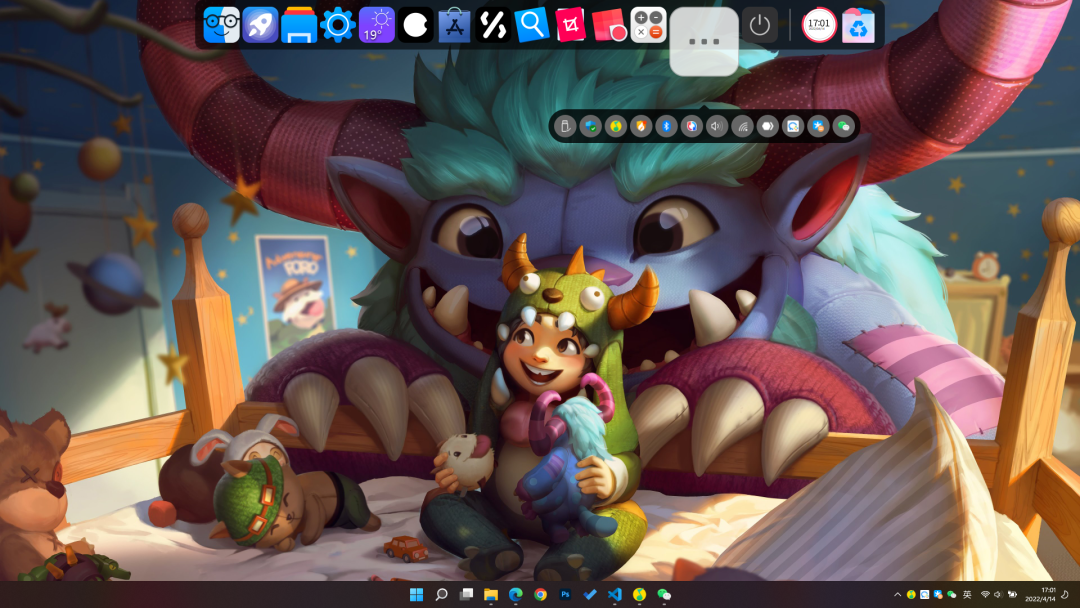Click QQ Music icon in the system tray
This screenshot has width=1080, height=608.
click(911, 594)
